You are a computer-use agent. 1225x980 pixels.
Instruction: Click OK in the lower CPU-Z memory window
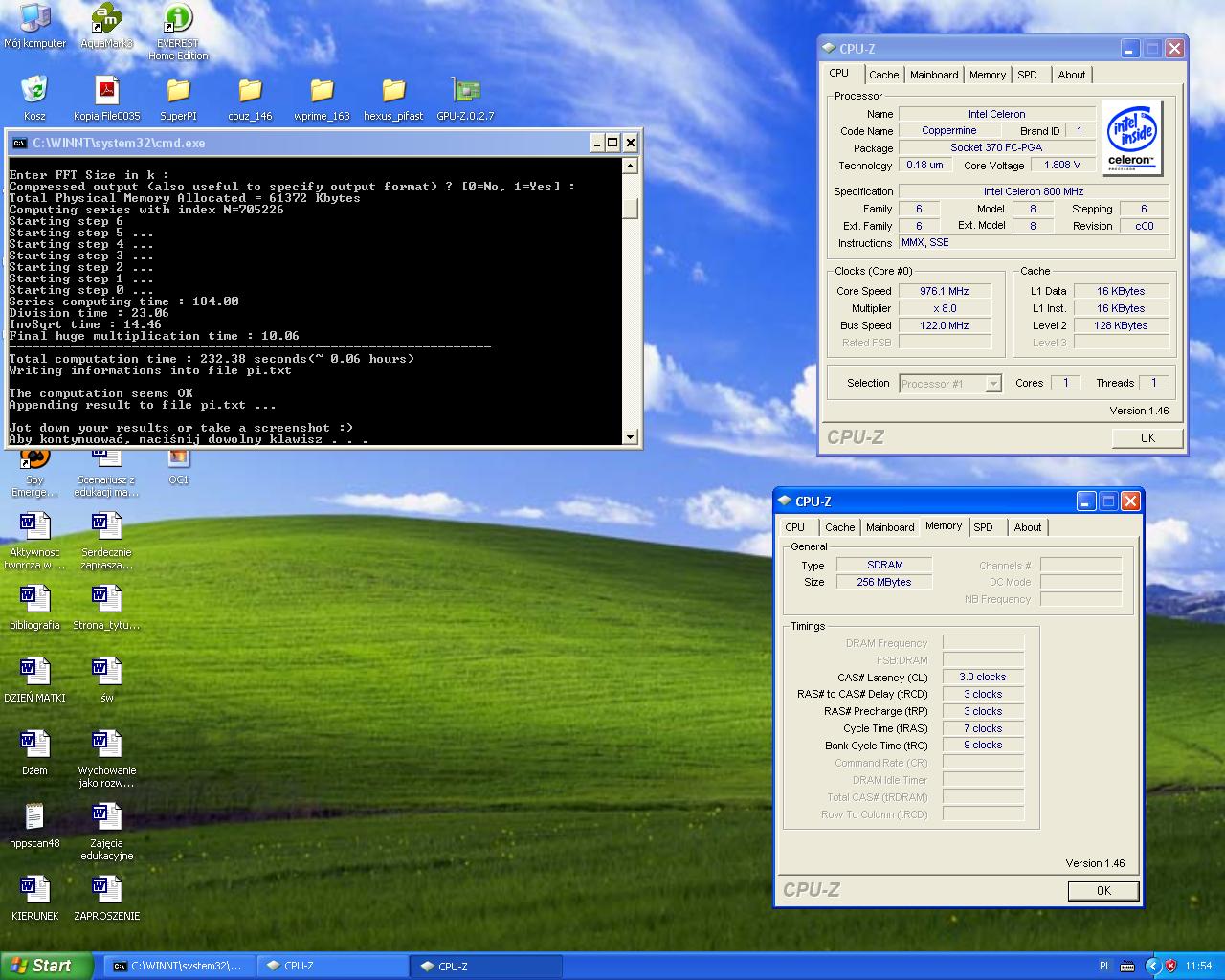[x=1103, y=891]
